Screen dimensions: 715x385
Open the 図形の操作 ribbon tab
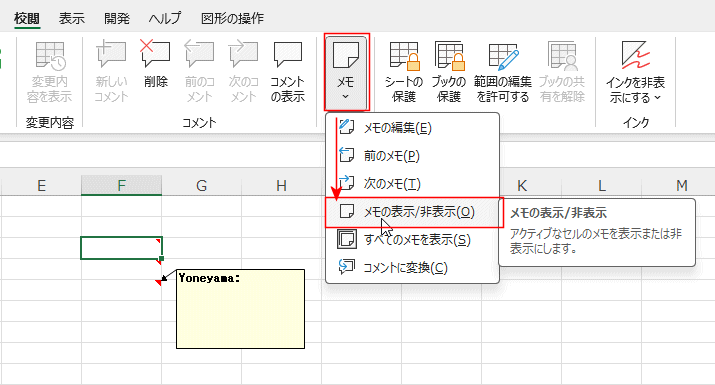pos(233,18)
